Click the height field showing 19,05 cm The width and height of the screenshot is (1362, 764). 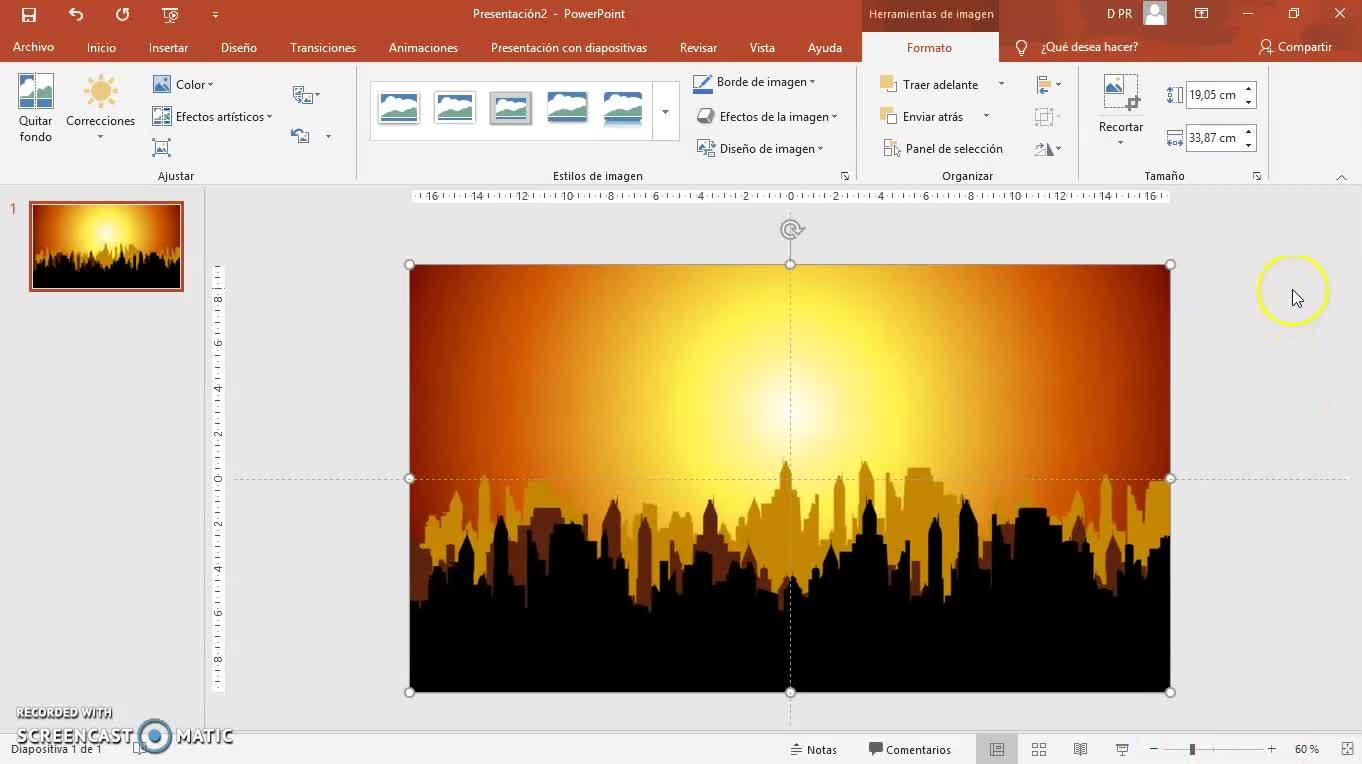1213,95
